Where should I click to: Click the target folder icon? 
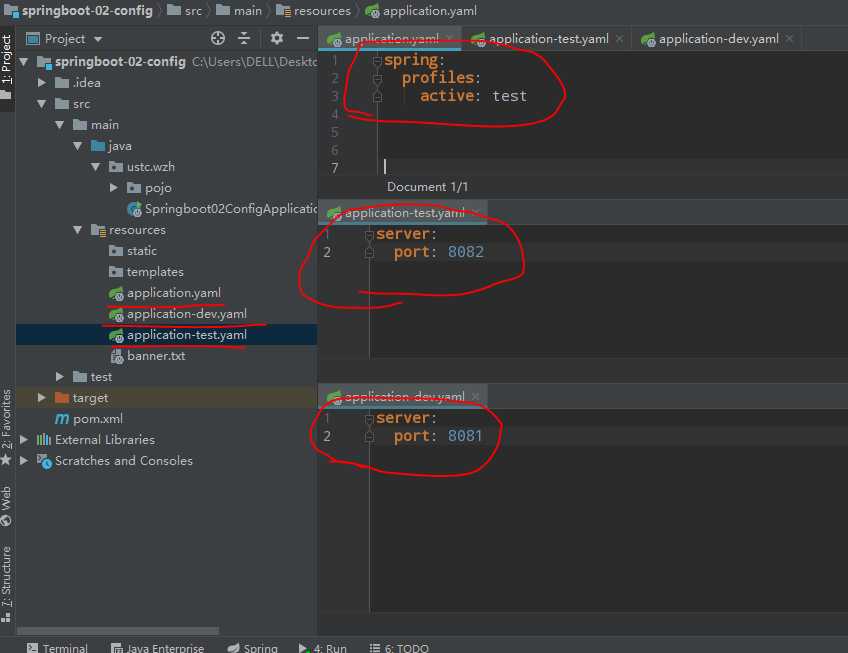(62, 398)
